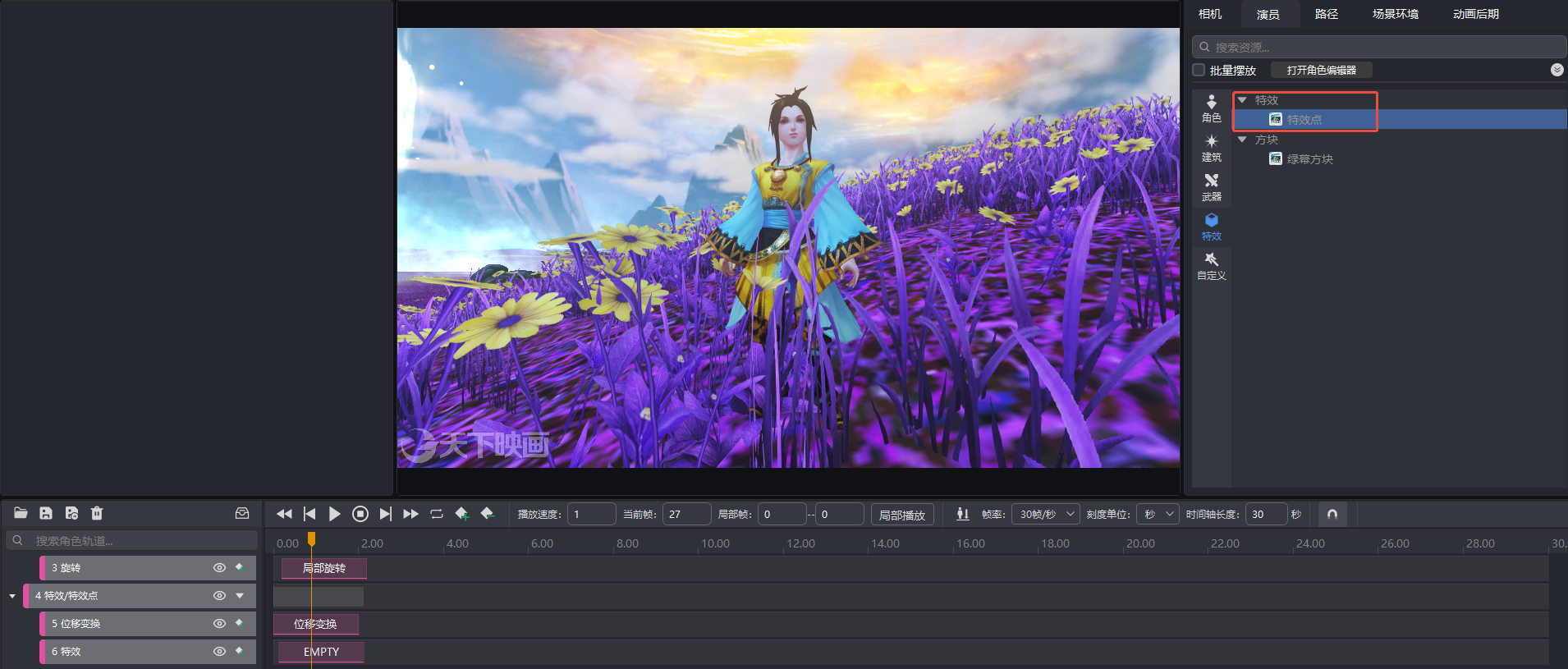Click the inbox tray icon above track list
The width and height of the screenshot is (1568, 669).
coord(242,513)
